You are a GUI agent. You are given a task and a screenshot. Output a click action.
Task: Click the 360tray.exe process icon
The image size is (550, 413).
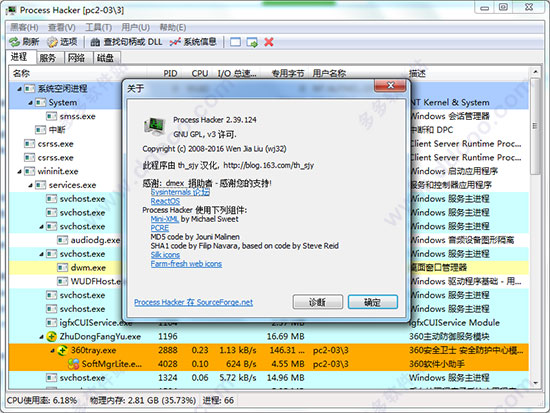(x=62, y=350)
